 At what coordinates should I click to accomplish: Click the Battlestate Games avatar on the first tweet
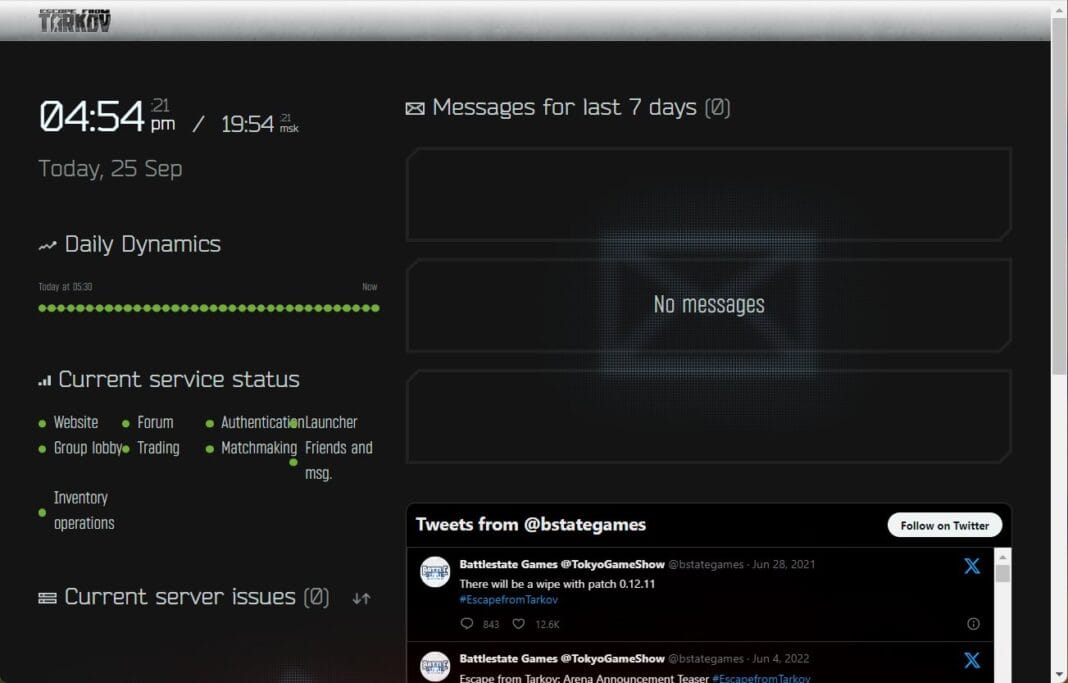(434, 572)
